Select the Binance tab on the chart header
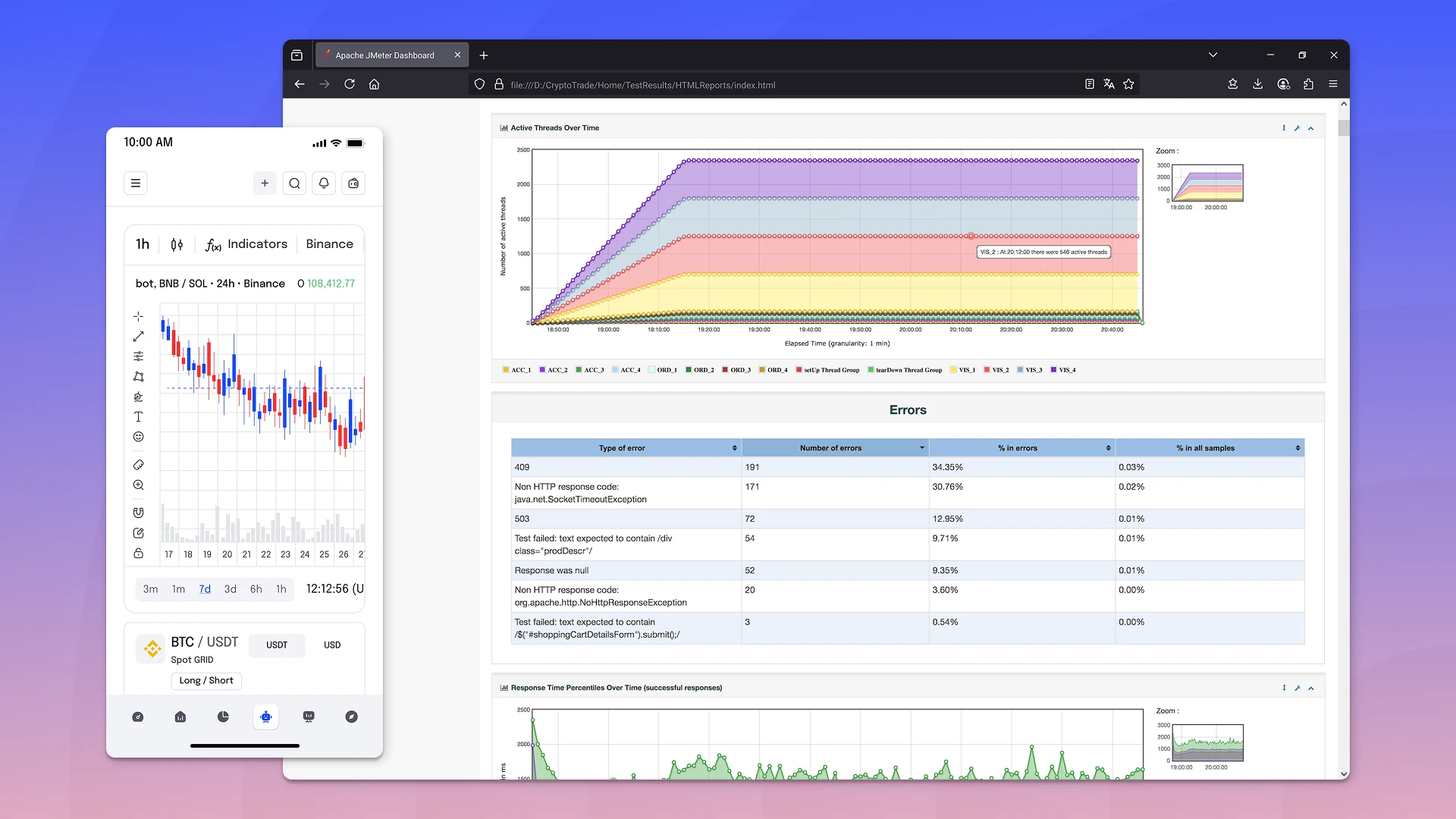Screen dimensions: 1456x819 (x=329, y=244)
